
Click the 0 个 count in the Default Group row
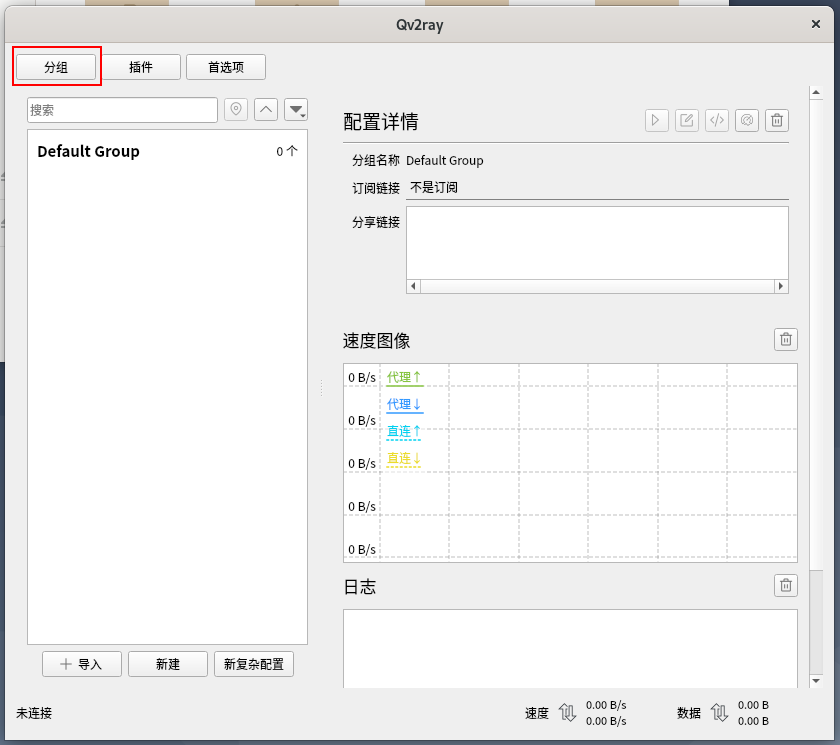click(x=287, y=151)
